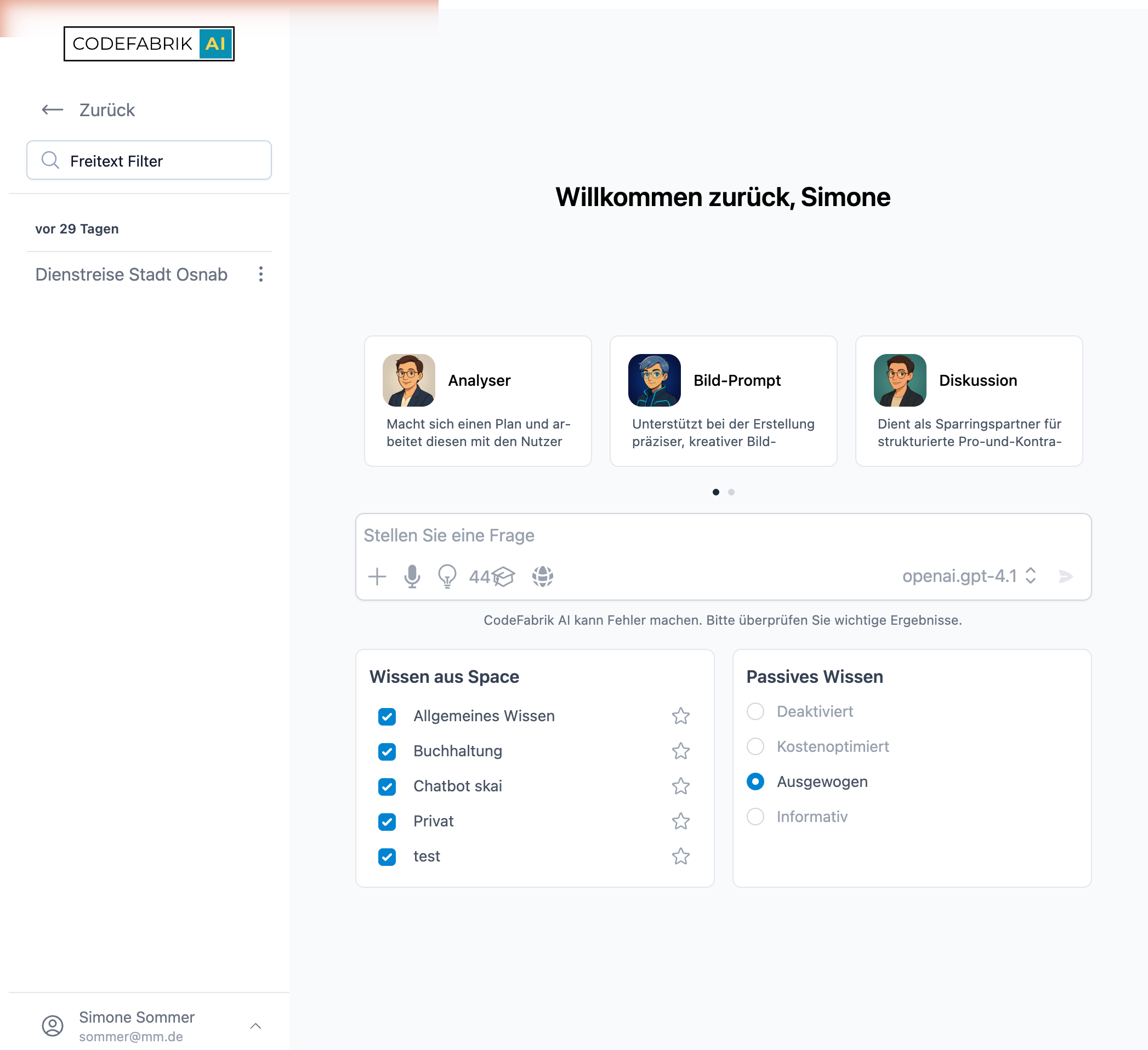Uncheck Privat checkbox
1148x1050 pixels.
tap(387, 822)
